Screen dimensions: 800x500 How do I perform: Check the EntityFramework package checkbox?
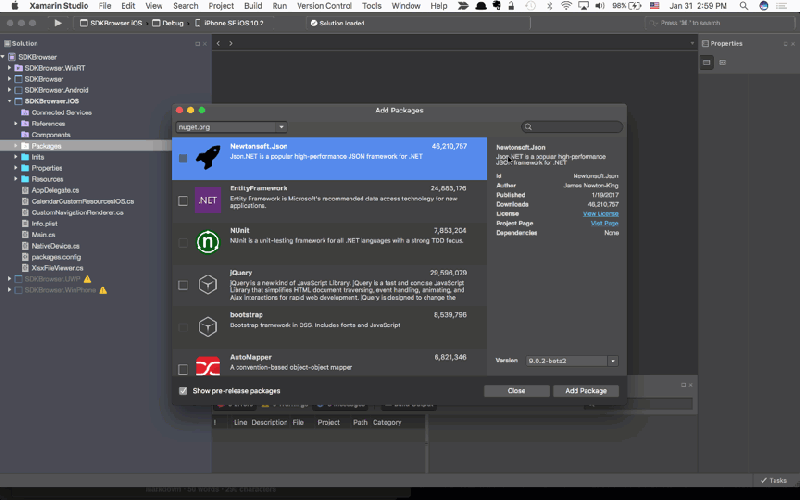(x=183, y=201)
